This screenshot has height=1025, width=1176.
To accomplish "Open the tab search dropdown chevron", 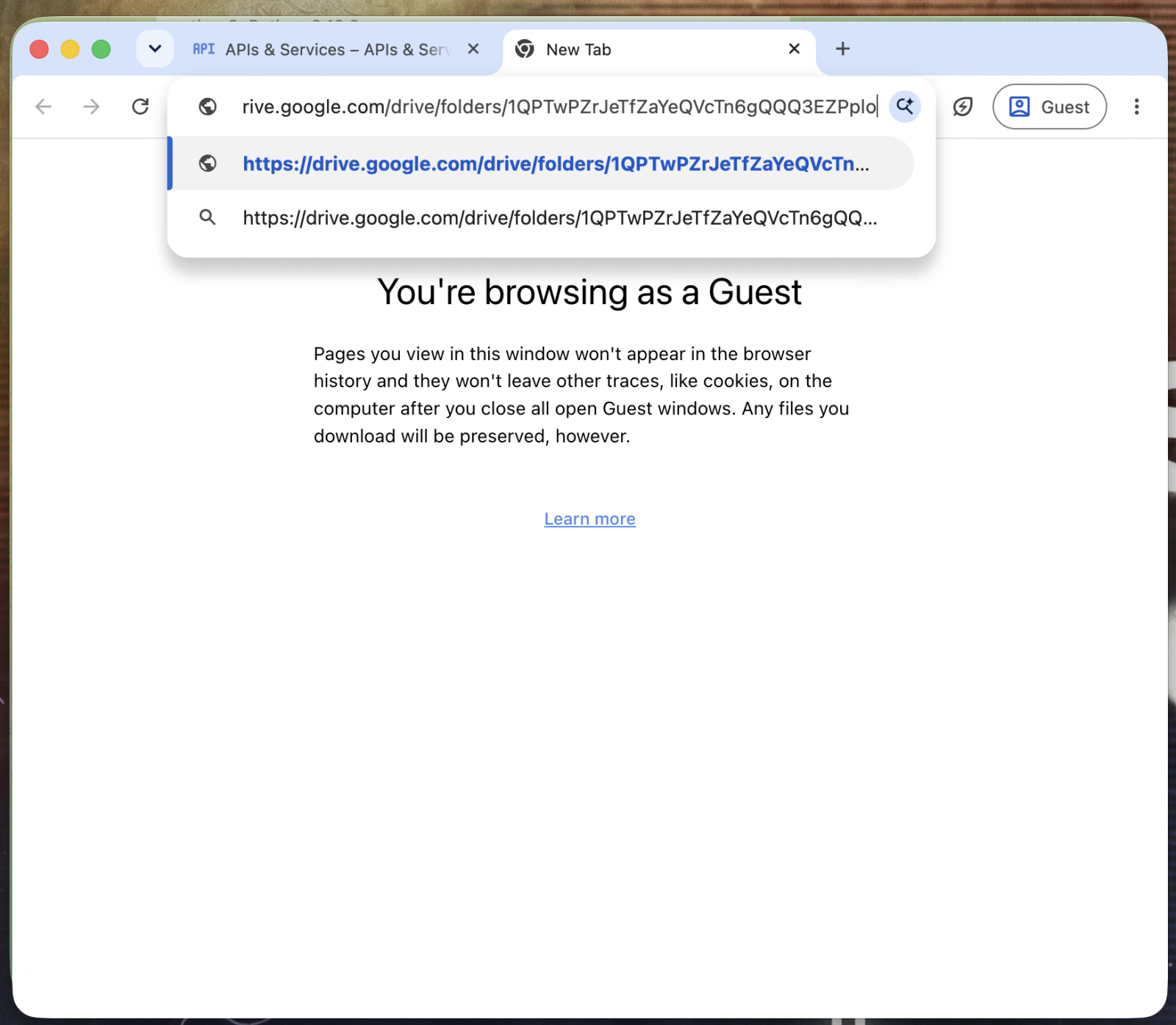I will pyautogui.click(x=155, y=49).
